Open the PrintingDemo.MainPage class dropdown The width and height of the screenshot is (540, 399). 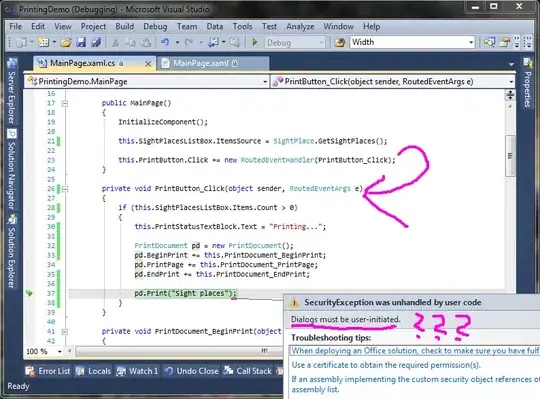[x=264, y=82]
